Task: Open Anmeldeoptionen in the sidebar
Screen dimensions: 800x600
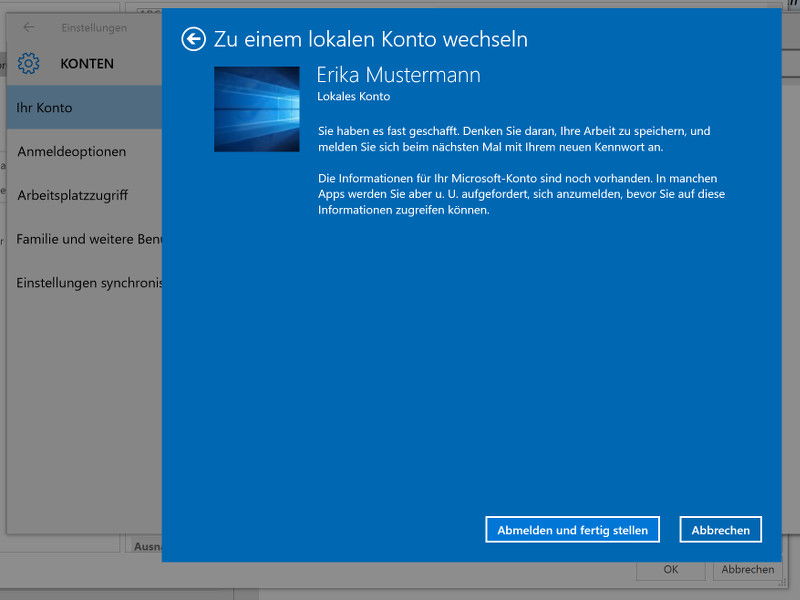Action: click(84, 152)
